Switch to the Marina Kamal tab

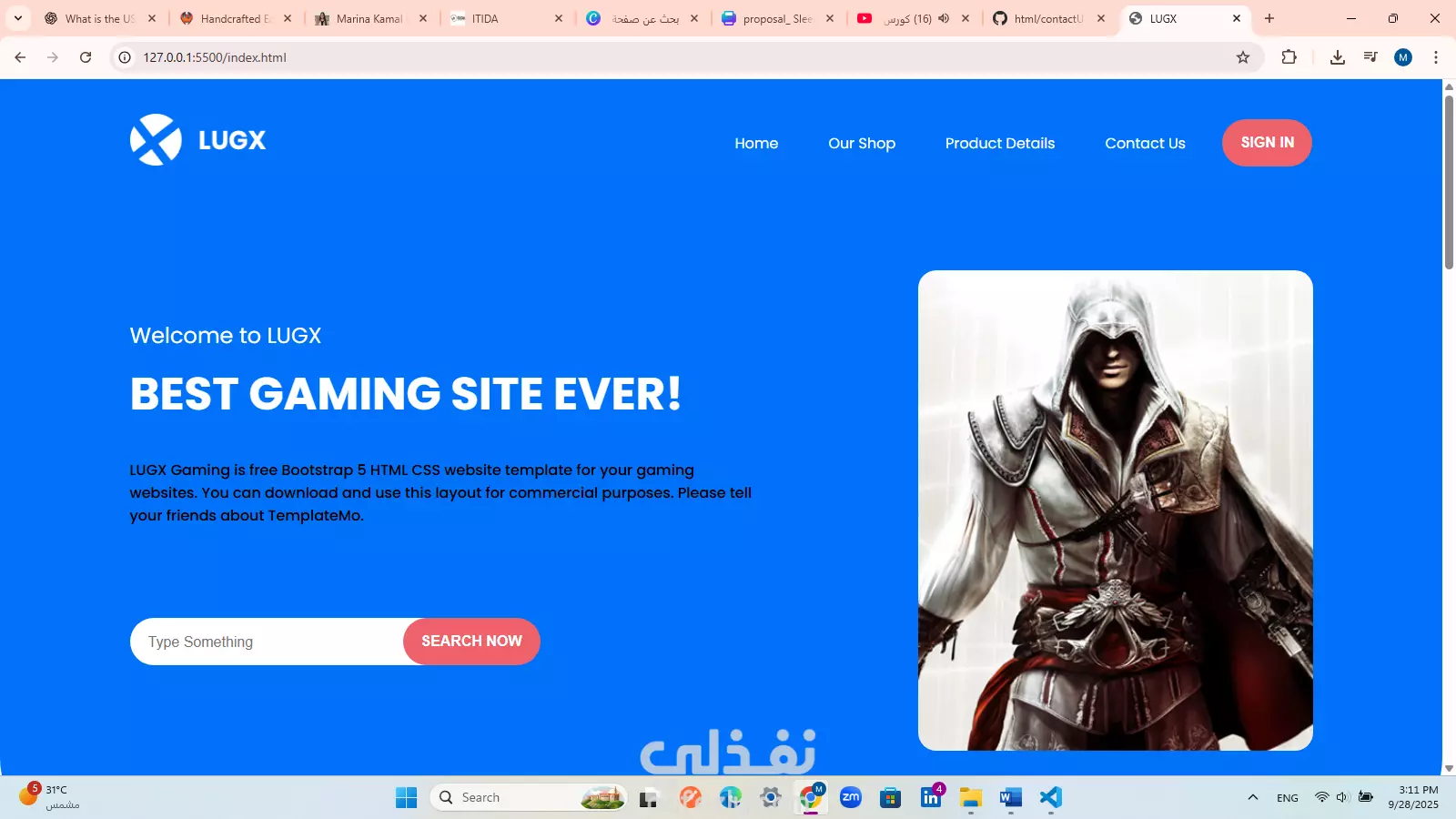pos(369,18)
